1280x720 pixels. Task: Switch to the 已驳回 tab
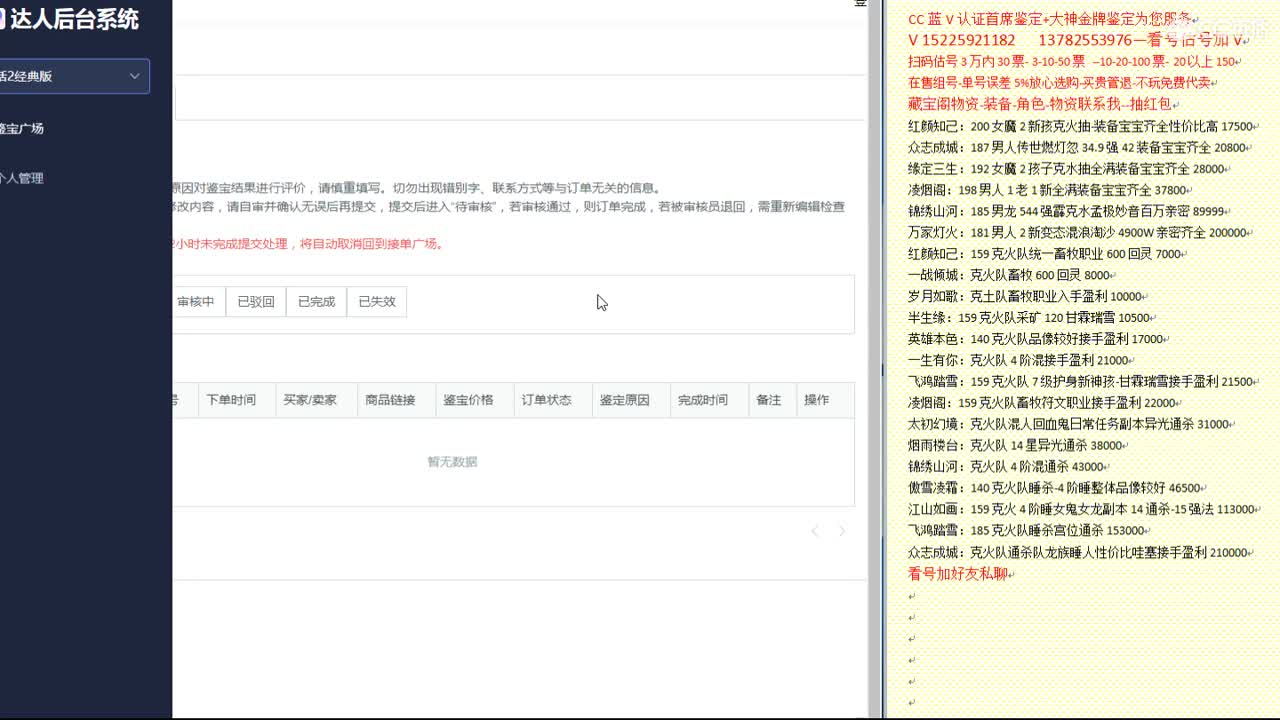tap(256, 302)
